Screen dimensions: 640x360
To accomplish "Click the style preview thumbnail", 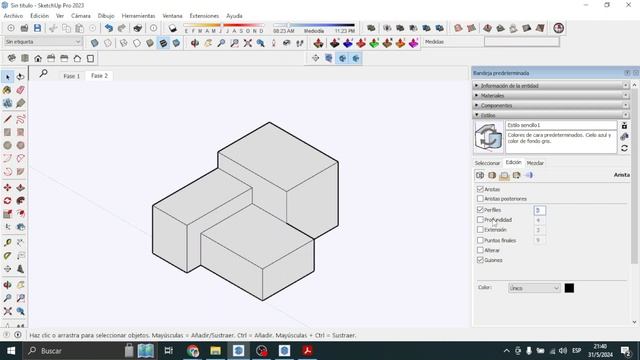I will pos(488,137).
